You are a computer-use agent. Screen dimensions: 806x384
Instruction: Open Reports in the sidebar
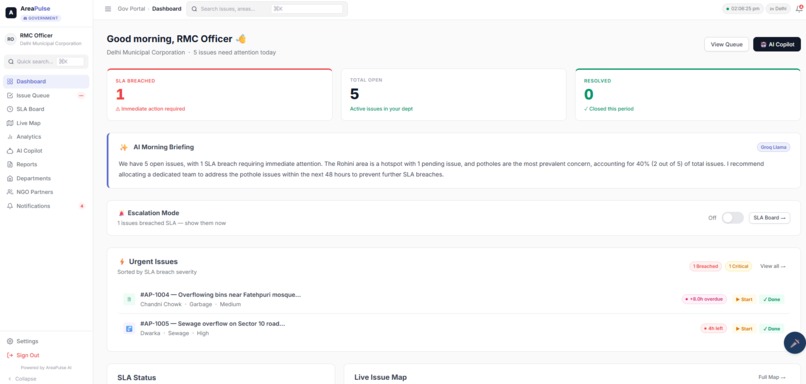click(46, 164)
